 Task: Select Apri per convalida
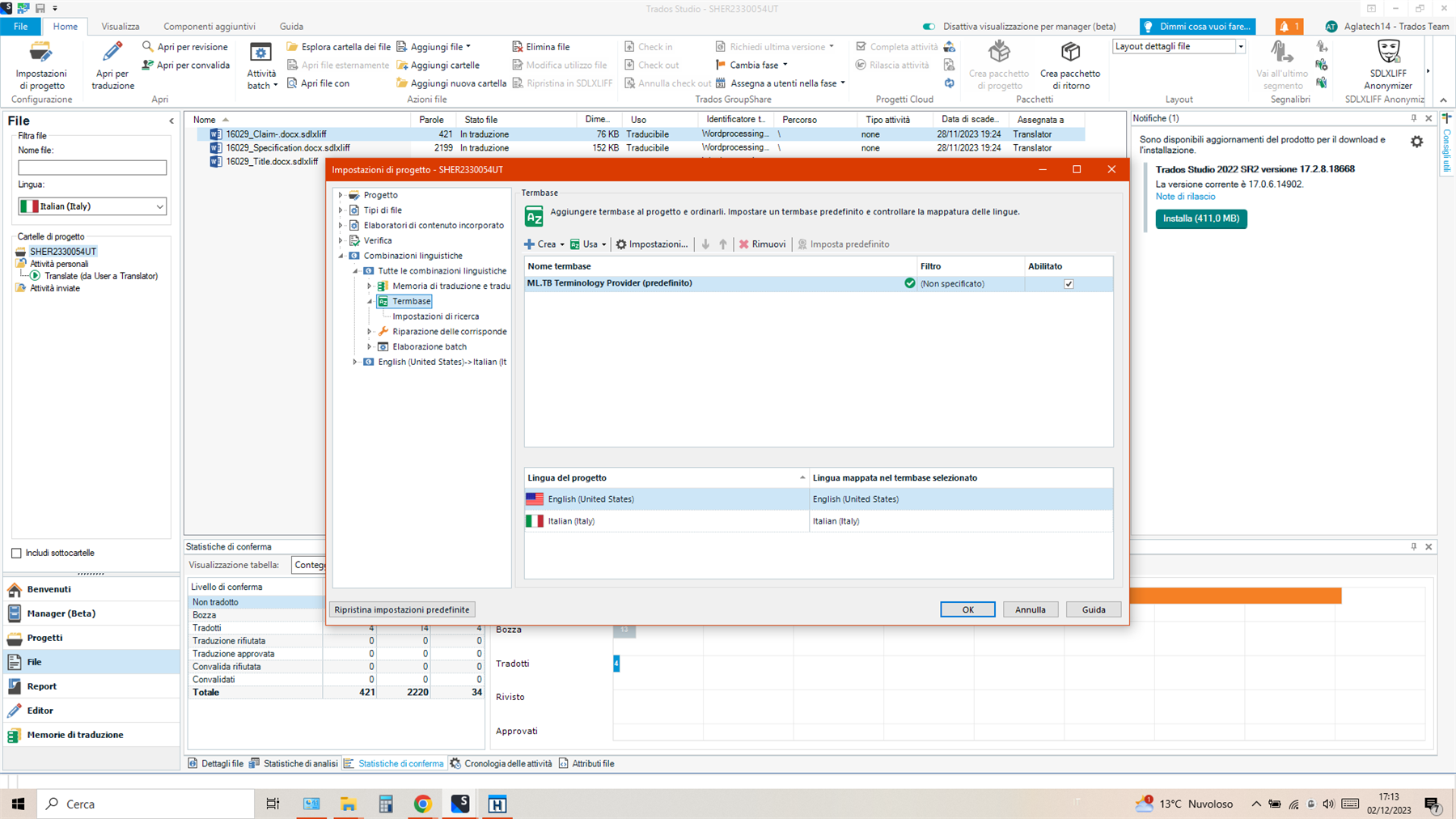coord(185,65)
